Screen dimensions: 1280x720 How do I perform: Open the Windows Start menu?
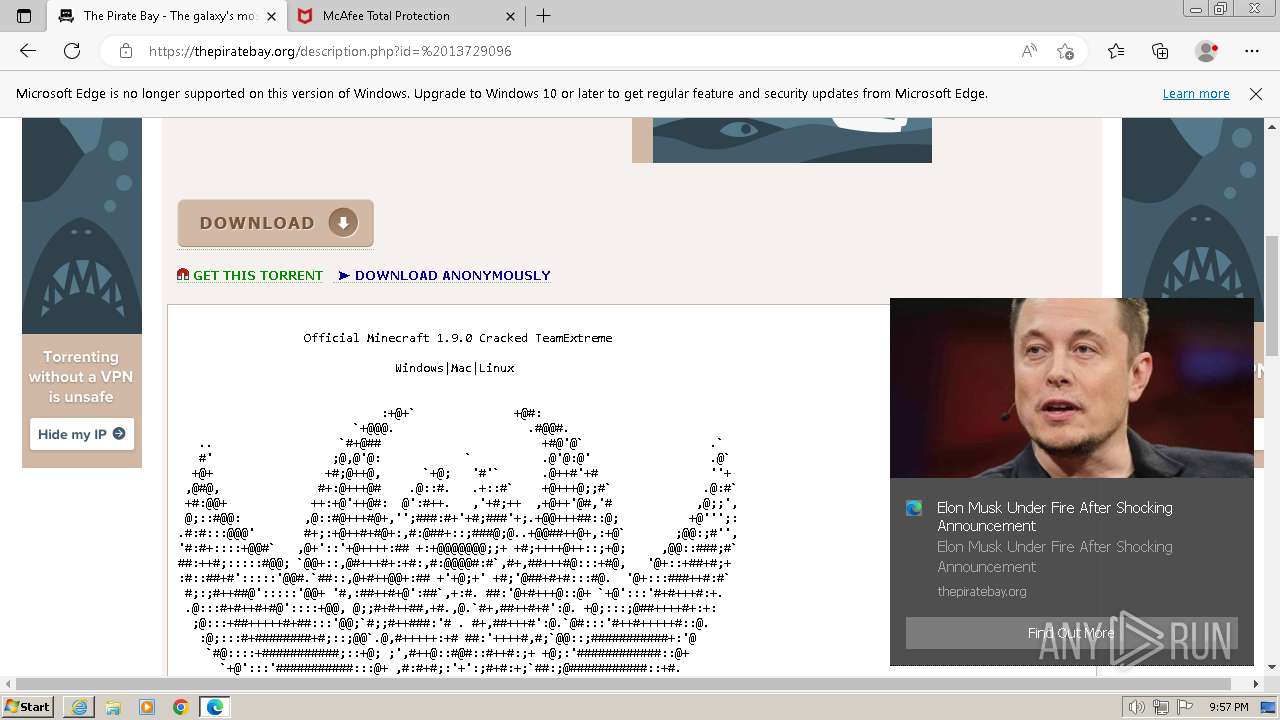click(27, 707)
